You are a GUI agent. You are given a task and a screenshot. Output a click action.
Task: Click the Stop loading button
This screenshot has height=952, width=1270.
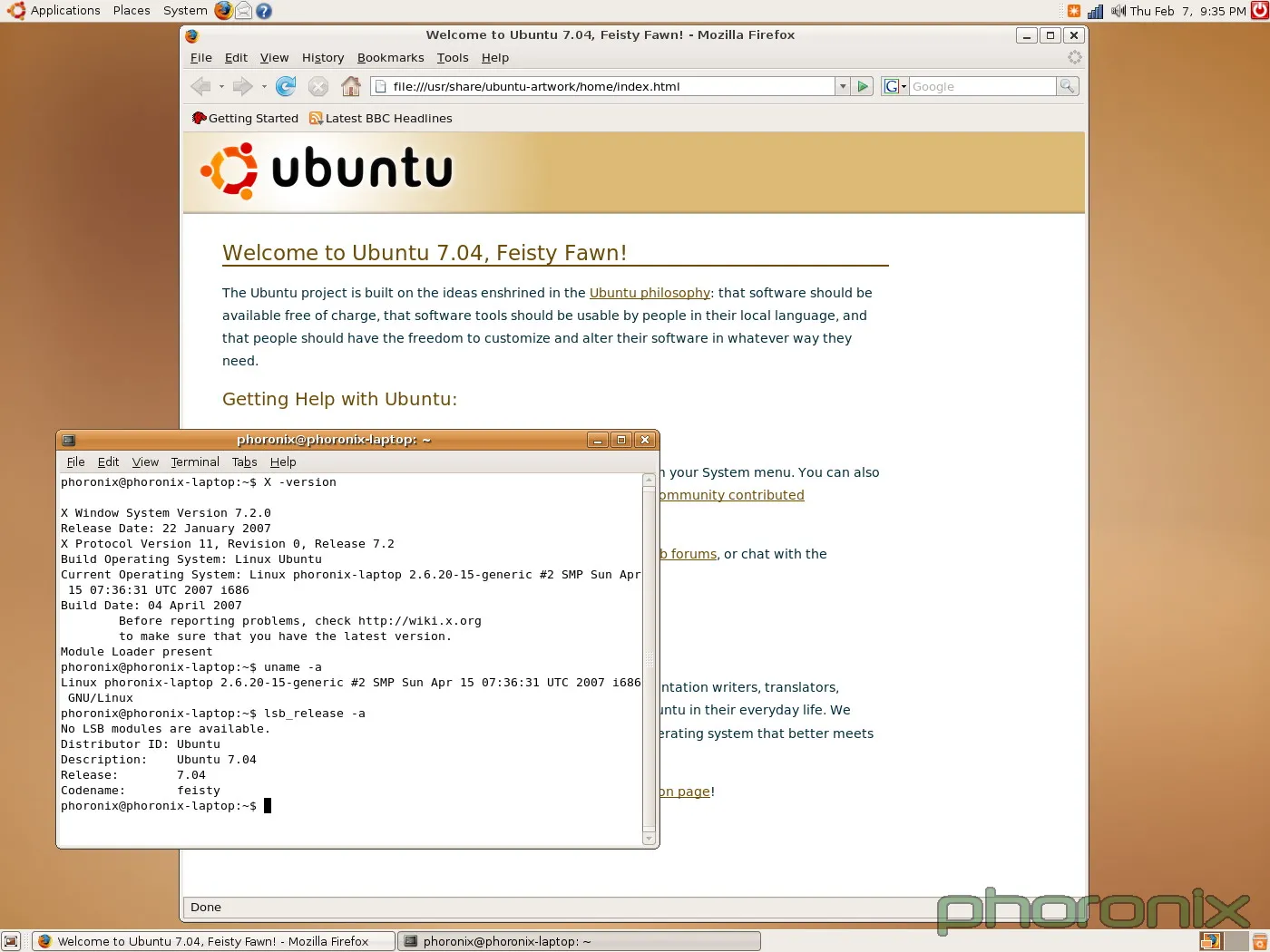318,86
